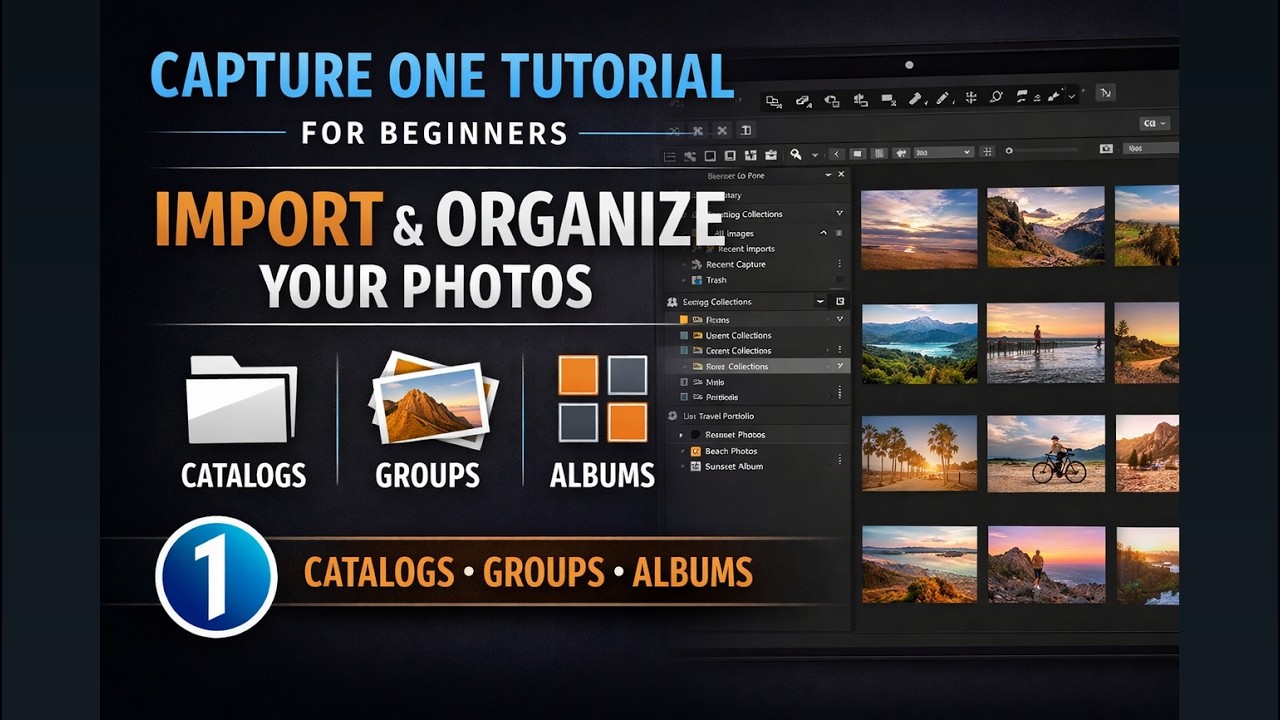Screen dimensions: 1280x720
Task: Click the grid focus icon before zoom slider
Action: (x=987, y=152)
